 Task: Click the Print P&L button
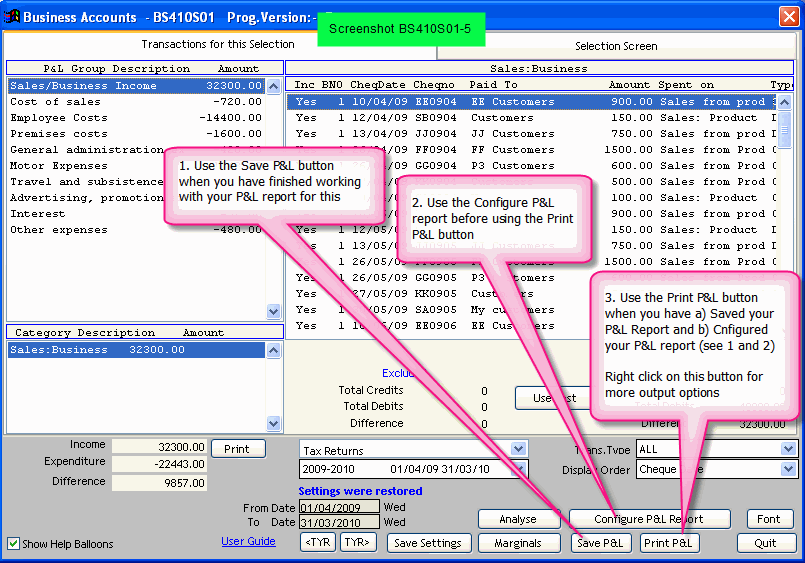pos(669,543)
